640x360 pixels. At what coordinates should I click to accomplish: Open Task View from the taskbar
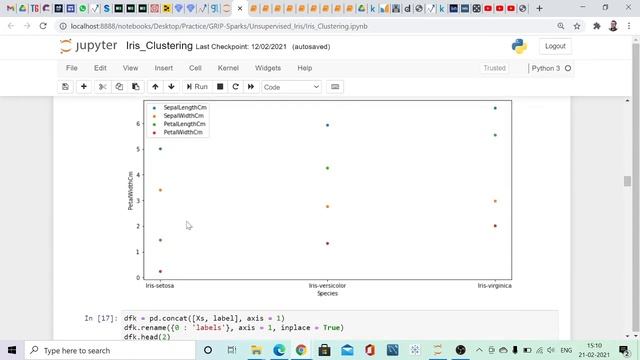tap(231, 350)
